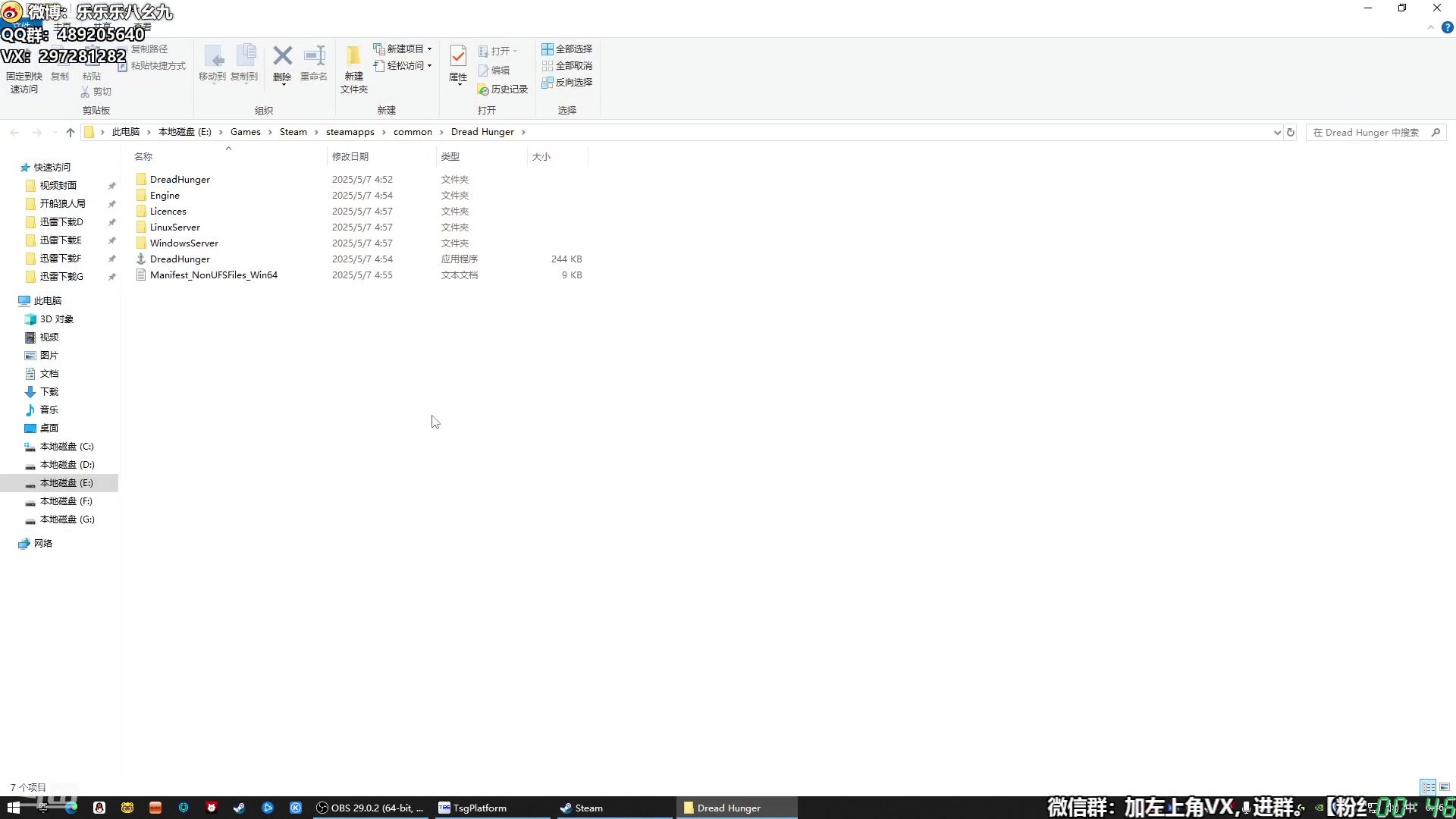Viewport: 1456px width, 819px height.
Task: Open 迅雷下载G in Quick access
Action: tap(61, 277)
